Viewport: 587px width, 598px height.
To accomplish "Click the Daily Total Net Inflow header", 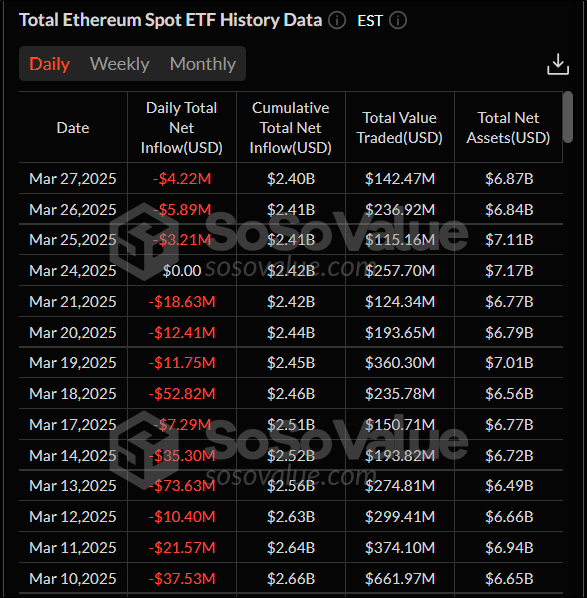I will pyautogui.click(x=182, y=128).
